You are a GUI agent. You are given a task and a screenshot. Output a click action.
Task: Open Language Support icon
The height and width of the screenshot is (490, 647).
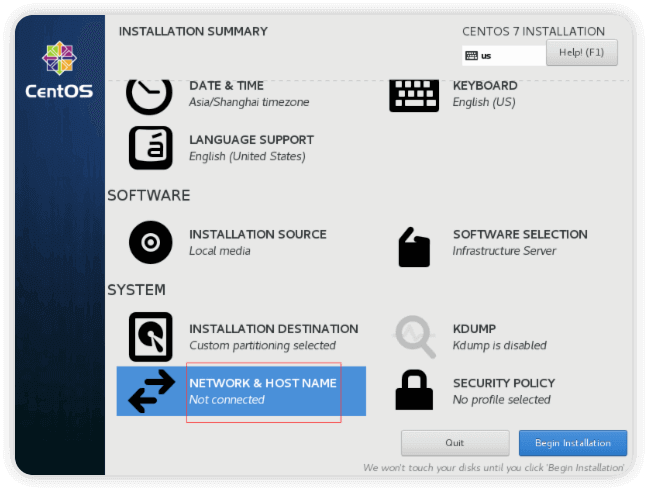(x=151, y=148)
